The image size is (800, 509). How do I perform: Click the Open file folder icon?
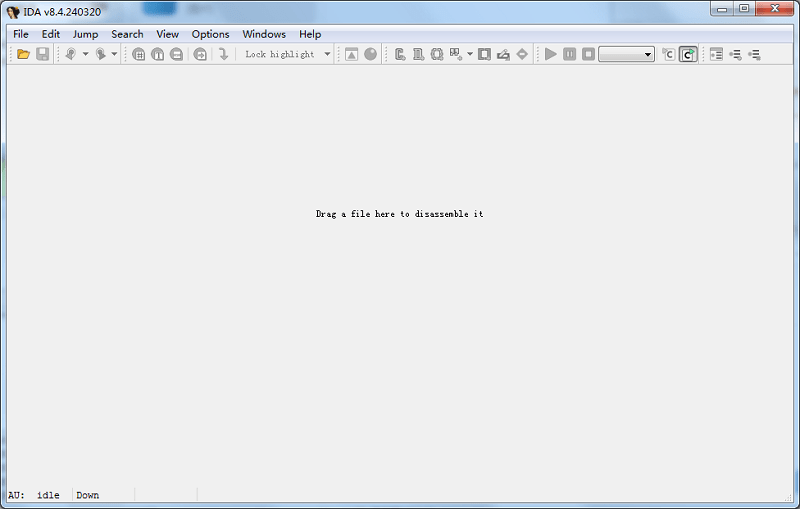pos(24,54)
